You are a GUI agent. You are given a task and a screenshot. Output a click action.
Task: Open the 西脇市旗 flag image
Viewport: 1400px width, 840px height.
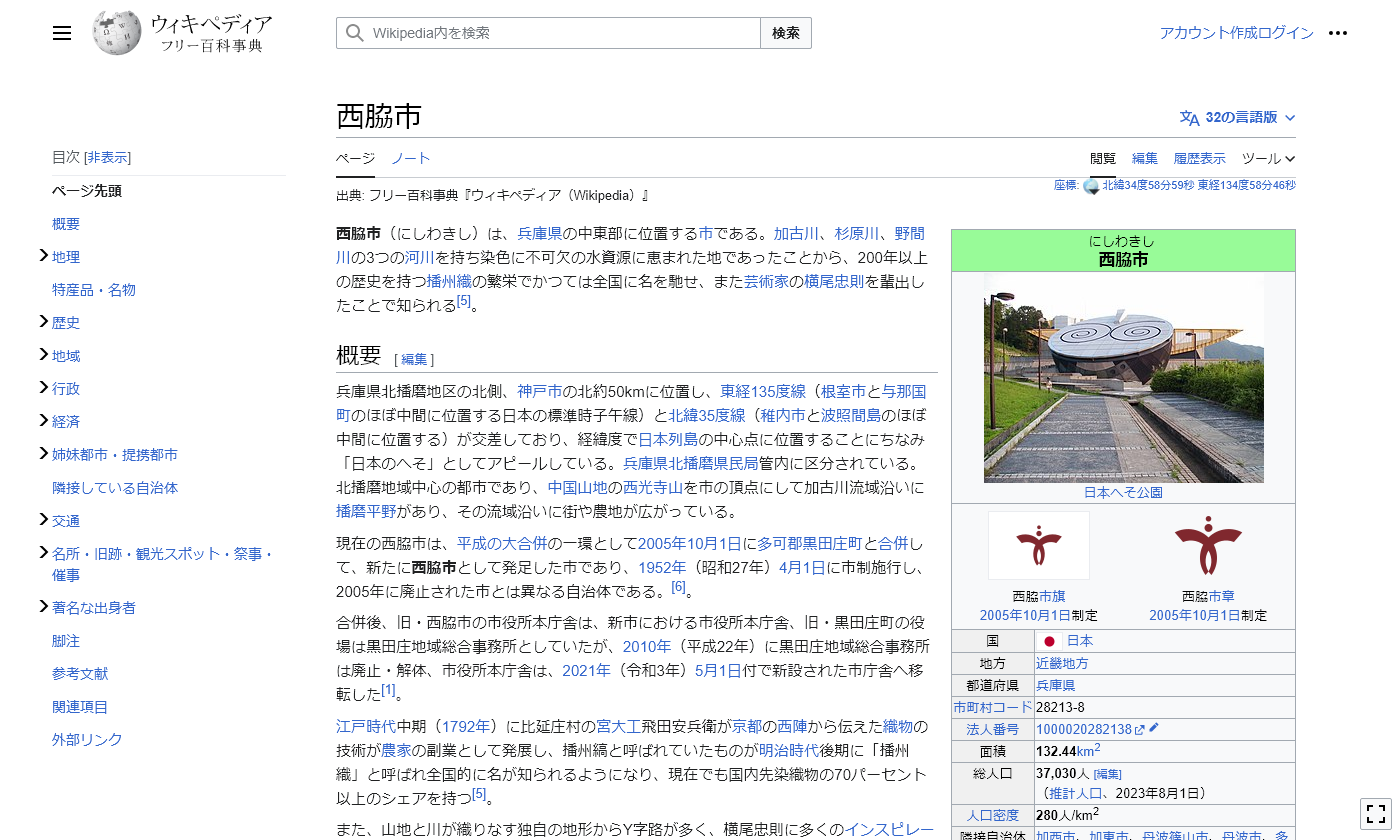[1039, 545]
